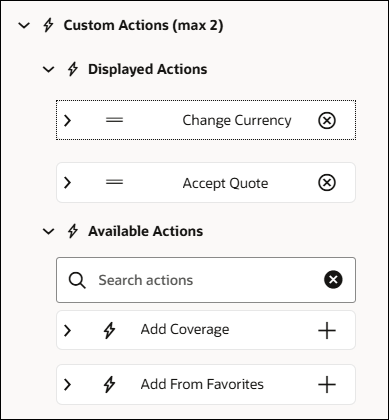The width and height of the screenshot is (389, 420).
Task: Click the drag handle on Accept Quote
Action: 114,182
